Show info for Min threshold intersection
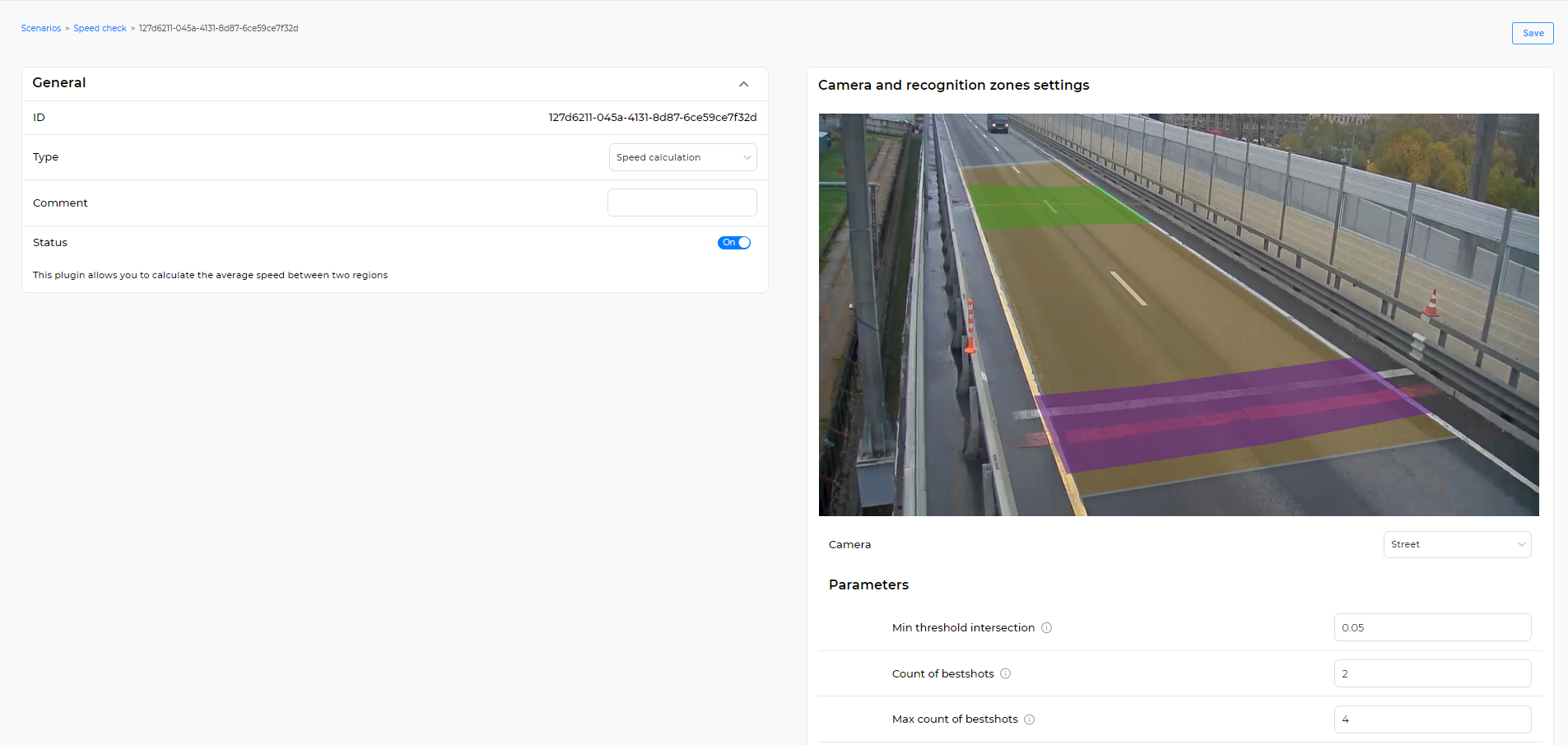Image resolution: width=1568 pixels, height=745 pixels. pos(1047,627)
